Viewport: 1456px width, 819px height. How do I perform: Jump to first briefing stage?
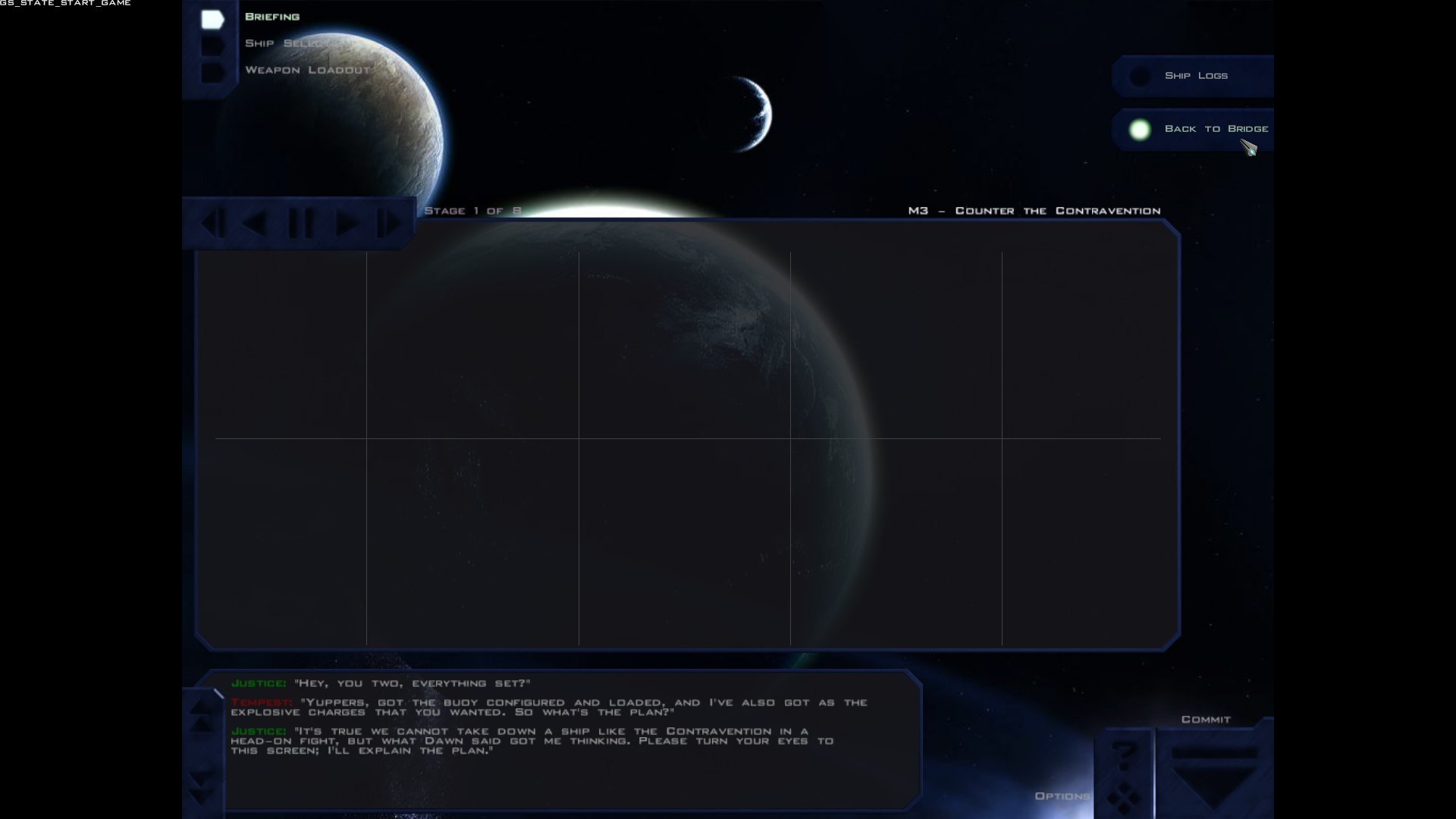pos(212,224)
